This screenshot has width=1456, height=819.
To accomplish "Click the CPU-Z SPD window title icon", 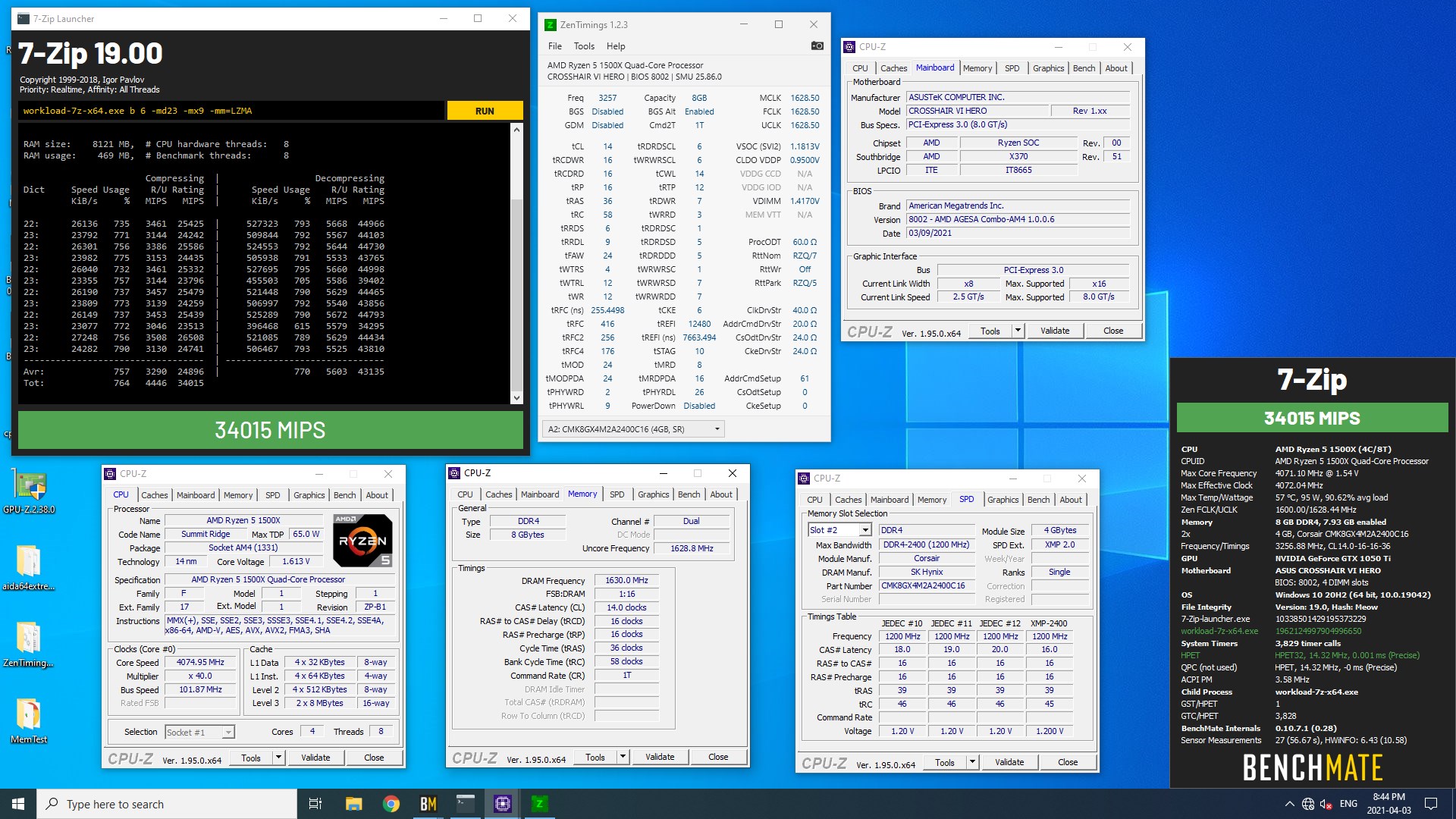I will 804,479.
